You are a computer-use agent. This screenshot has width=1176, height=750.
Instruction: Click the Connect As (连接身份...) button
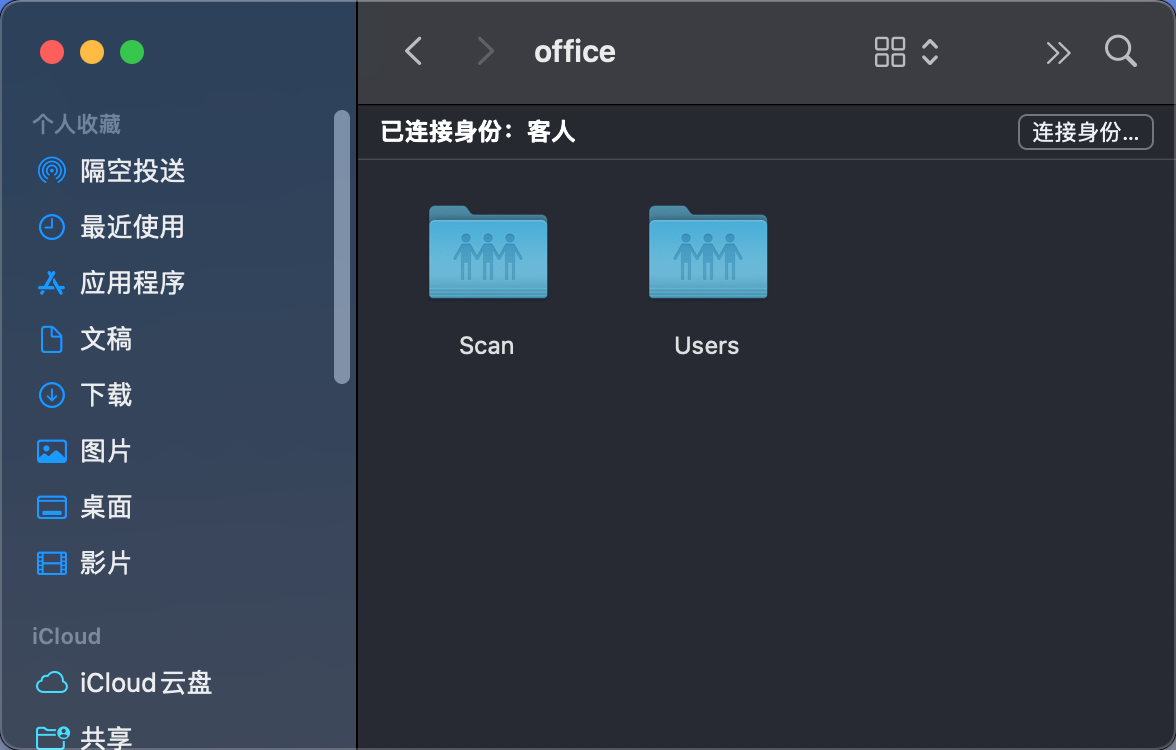(x=1085, y=132)
